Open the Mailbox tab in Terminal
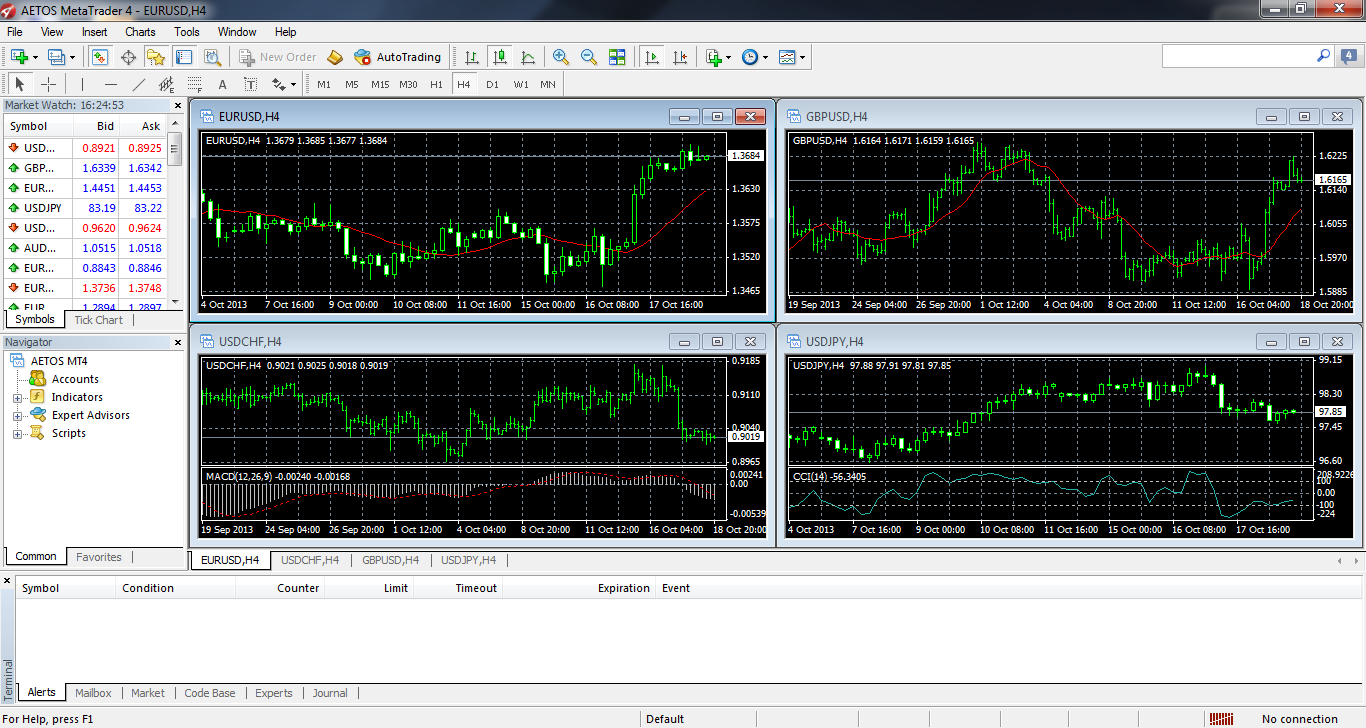 pos(93,693)
